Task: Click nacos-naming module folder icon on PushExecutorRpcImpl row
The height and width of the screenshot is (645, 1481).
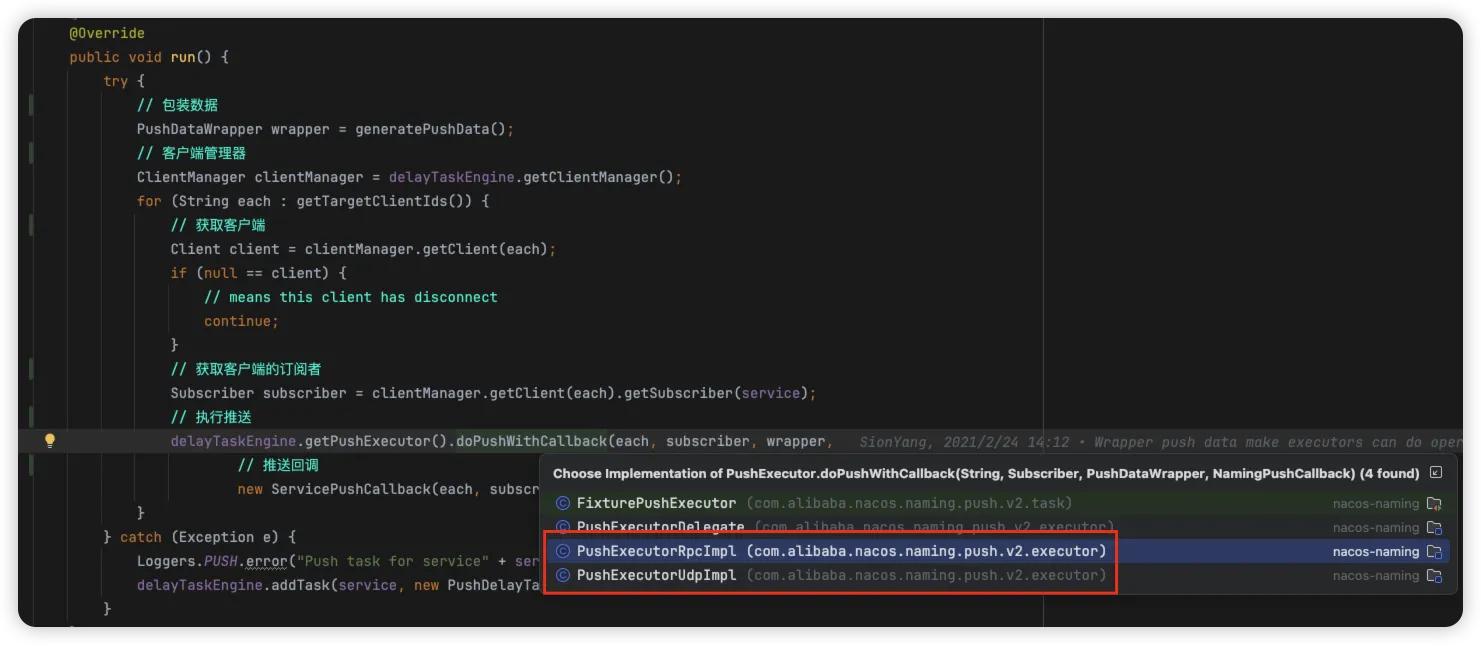Action: click(1434, 551)
